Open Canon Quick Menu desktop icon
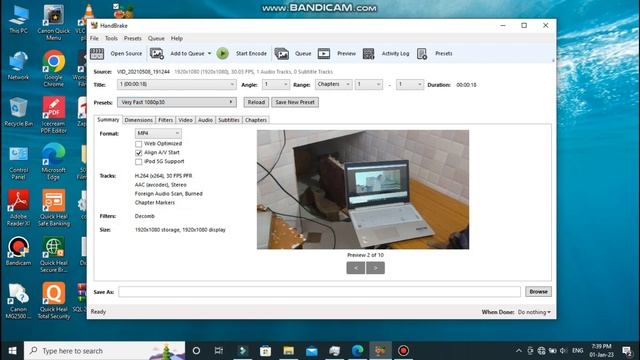The height and width of the screenshot is (360, 640). click(x=53, y=22)
